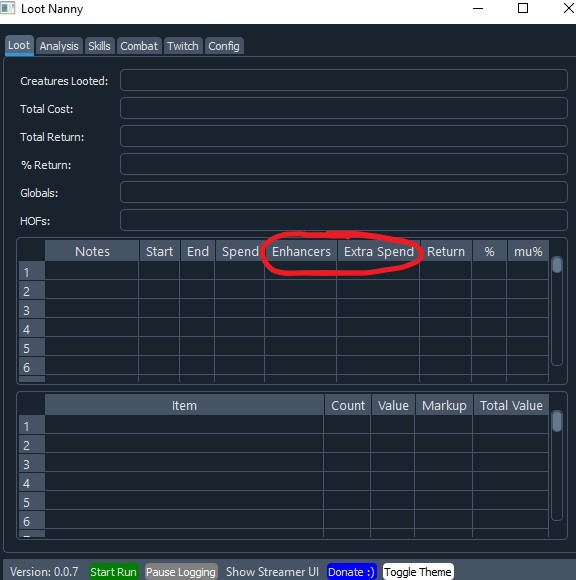Image resolution: width=576 pixels, height=580 pixels.
Task: Click the HOFs field
Action: (x=344, y=220)
